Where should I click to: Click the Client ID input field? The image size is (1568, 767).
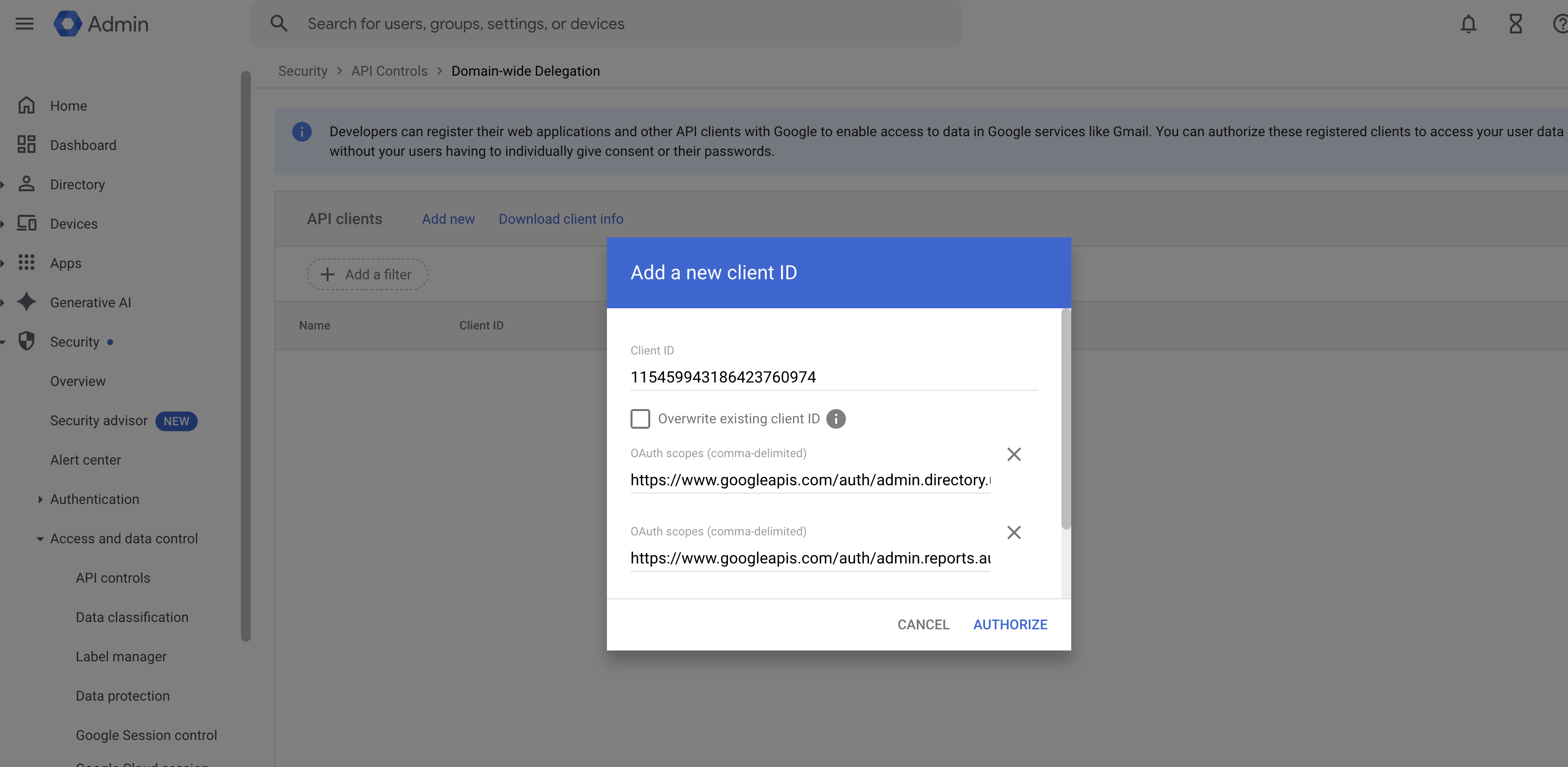point(833,377)
